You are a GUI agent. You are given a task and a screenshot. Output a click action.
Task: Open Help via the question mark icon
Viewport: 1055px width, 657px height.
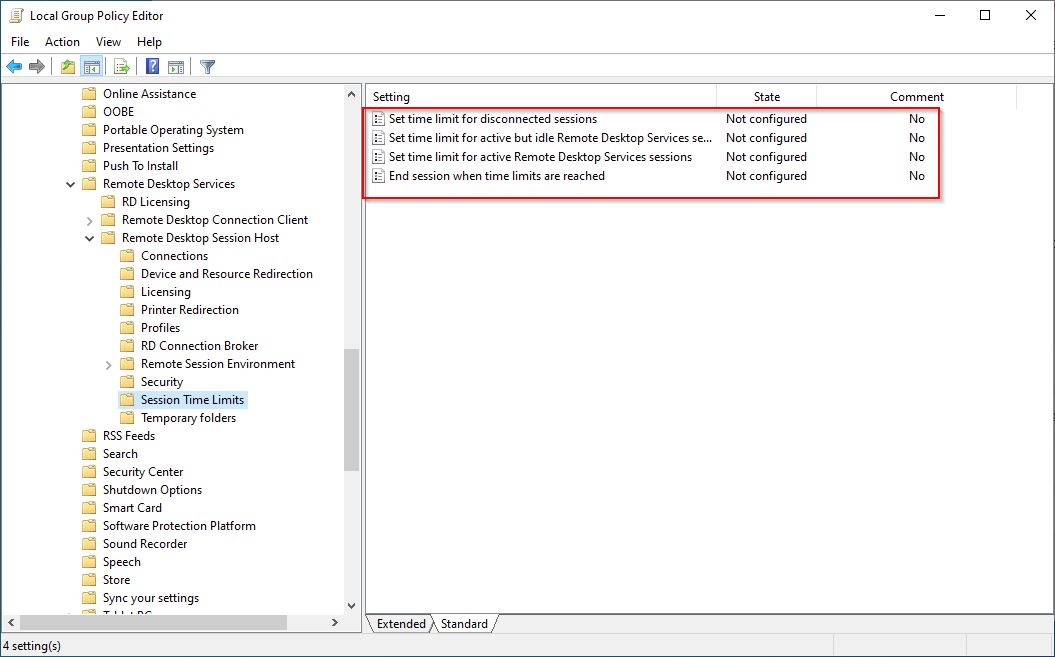[152, 67]
